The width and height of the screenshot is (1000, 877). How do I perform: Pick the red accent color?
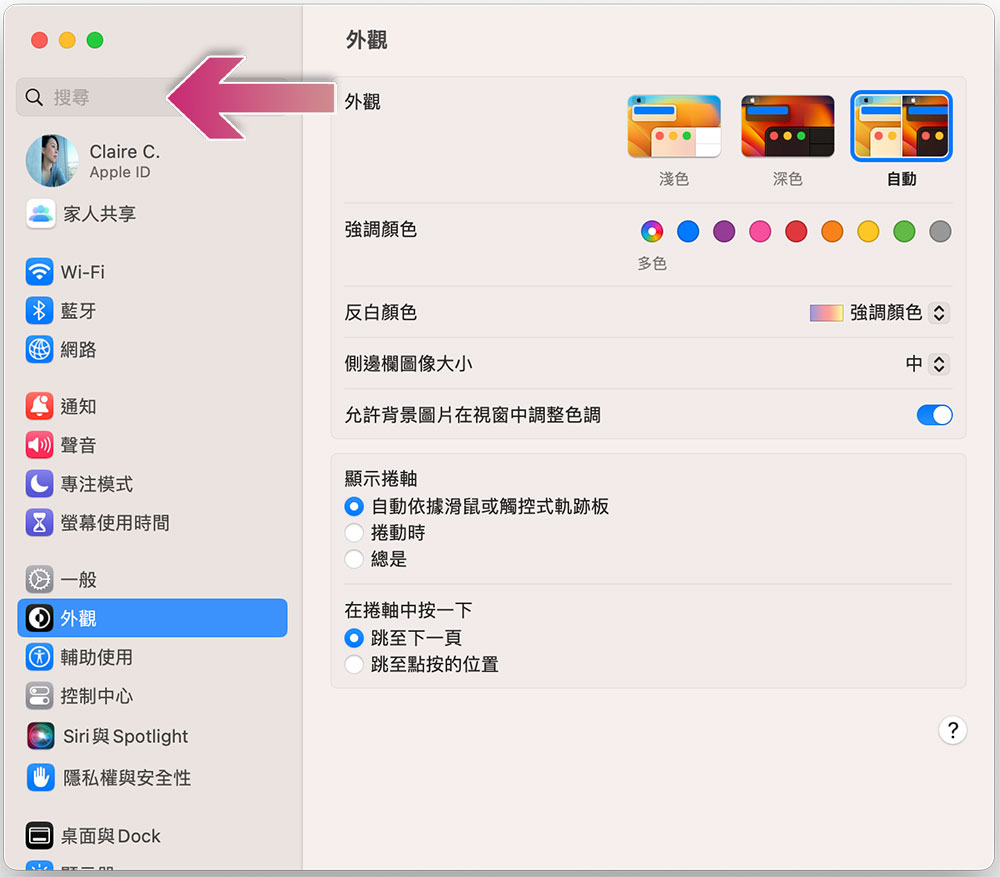(796, 231)
